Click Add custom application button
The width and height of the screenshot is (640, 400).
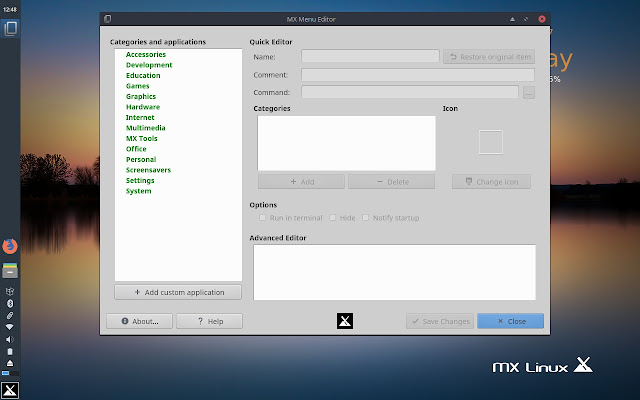[x=178, y=292]
